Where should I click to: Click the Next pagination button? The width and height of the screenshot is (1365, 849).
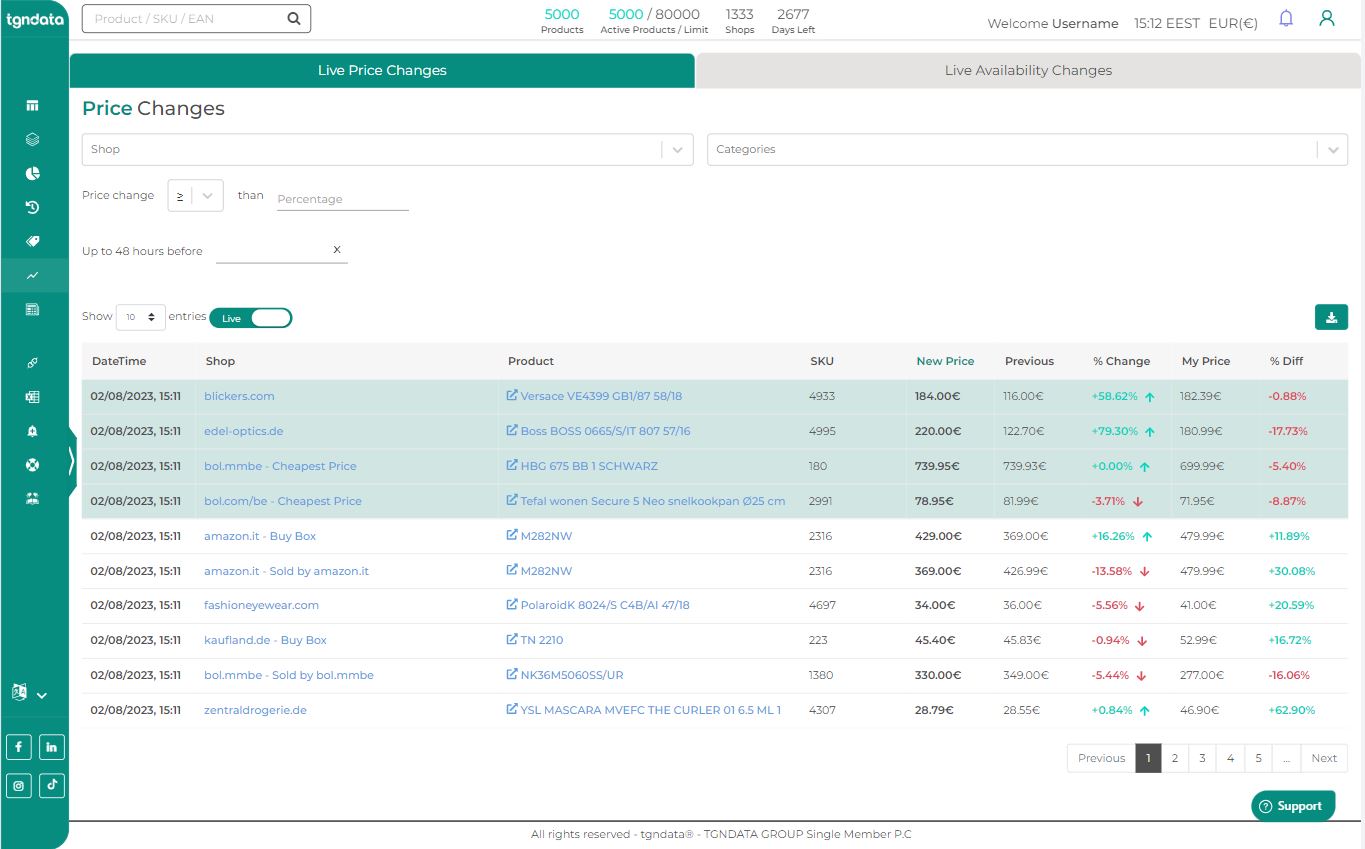tap(1324, 758)
